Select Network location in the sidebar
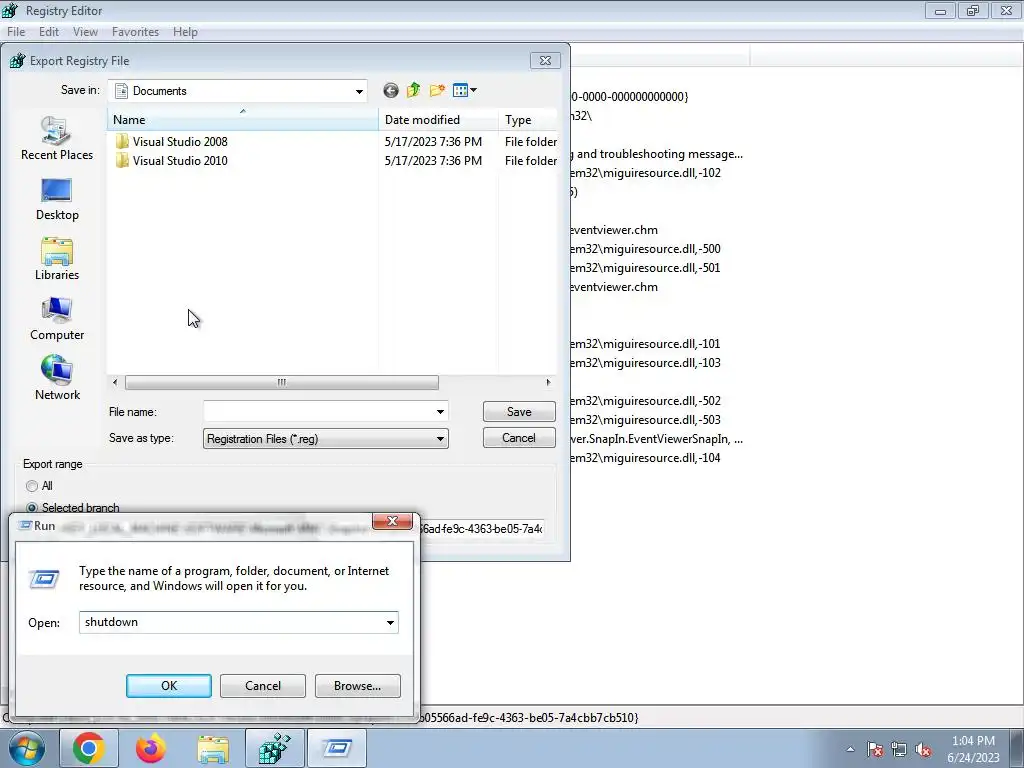 [57, 379]
